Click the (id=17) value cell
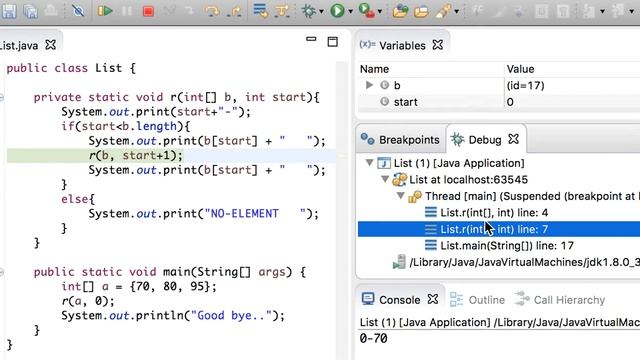The width and height of the screenshot is (640, 360). pyautogui.click(x=526, y=85)
